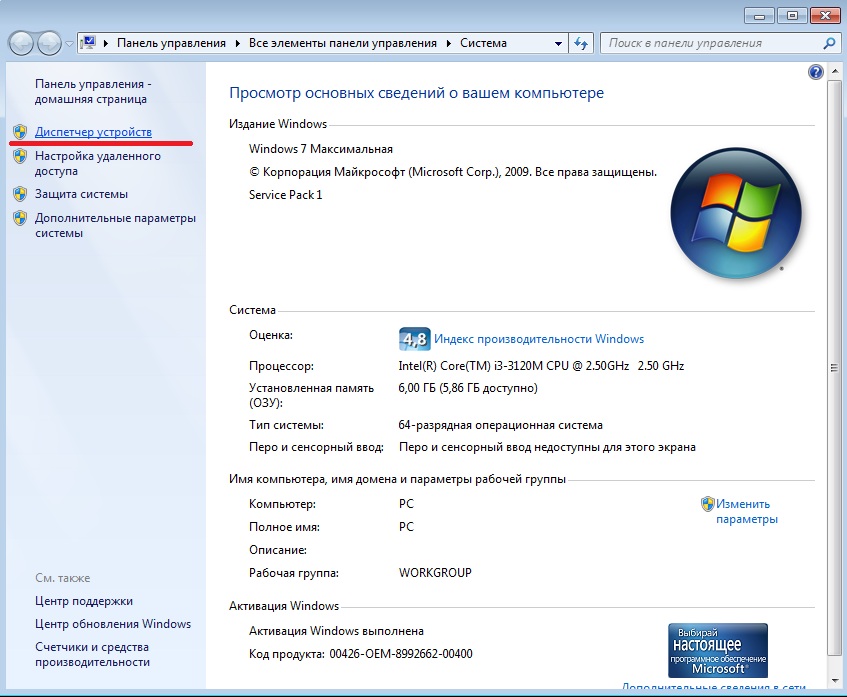
Task: Click the Back navigation arrow button
Action: pyautogui.click(x=22, y=43)
